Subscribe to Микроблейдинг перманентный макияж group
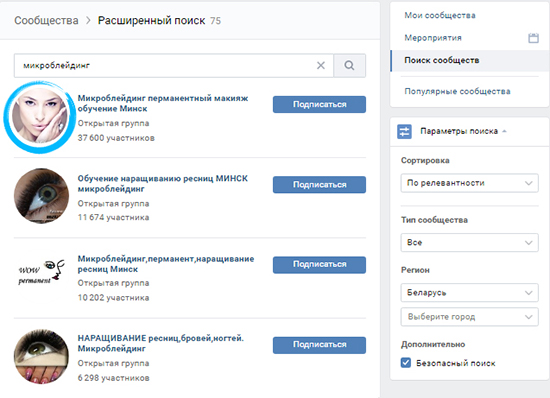Image resolution: width=550 pixels, height=398 pixels. tap(319, 104)
